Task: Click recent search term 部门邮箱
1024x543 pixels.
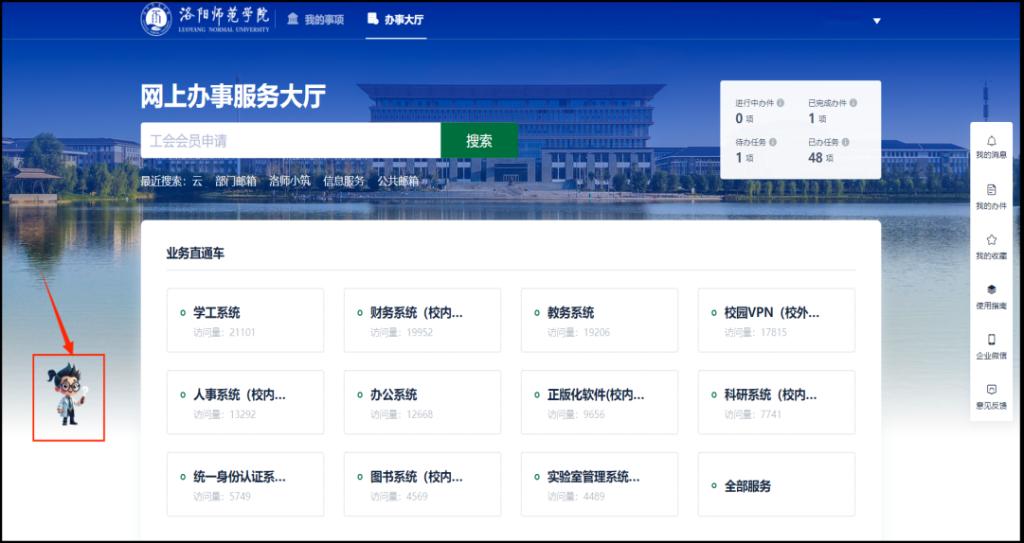Action: 236,181
